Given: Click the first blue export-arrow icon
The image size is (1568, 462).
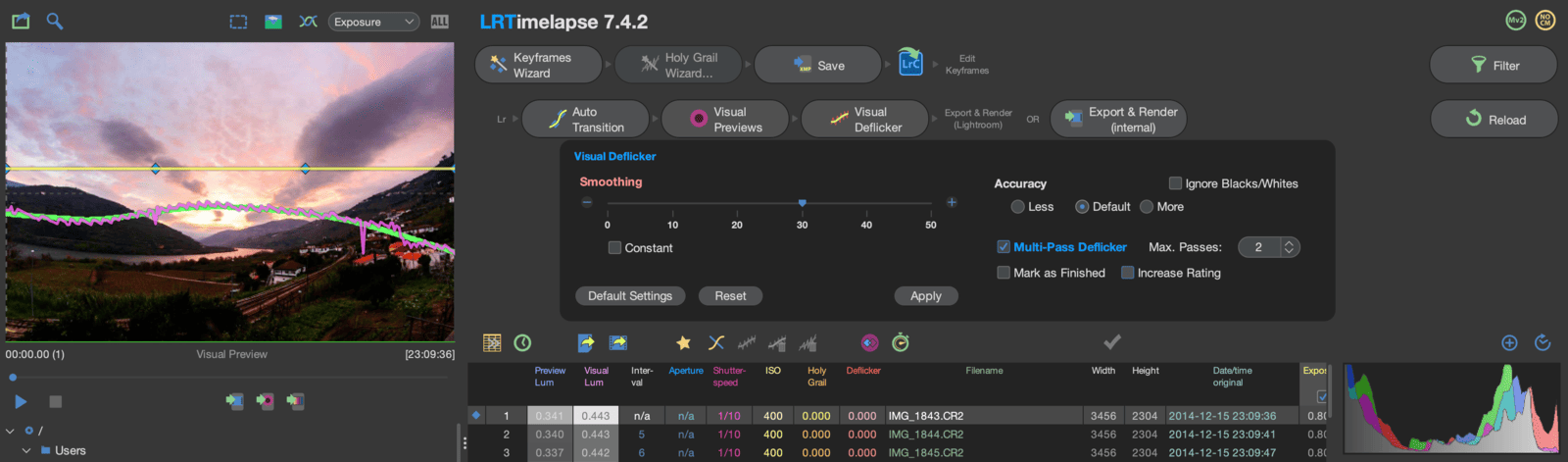Looking at the screenshot, I should click(586, 342).
